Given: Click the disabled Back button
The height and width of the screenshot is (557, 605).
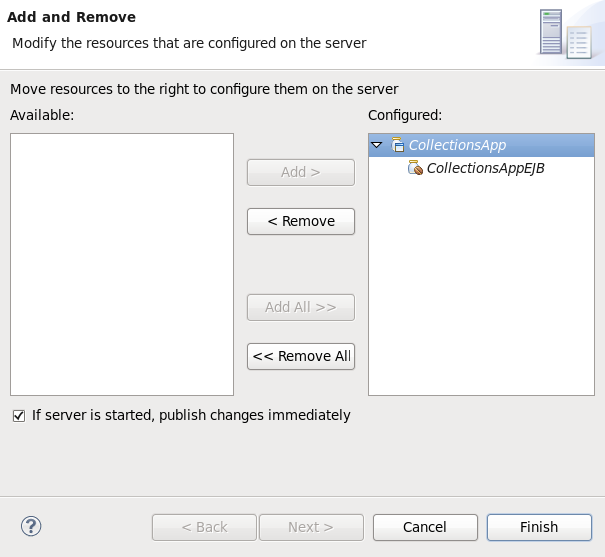Looking at the screenshot, I should coord(204,527).
